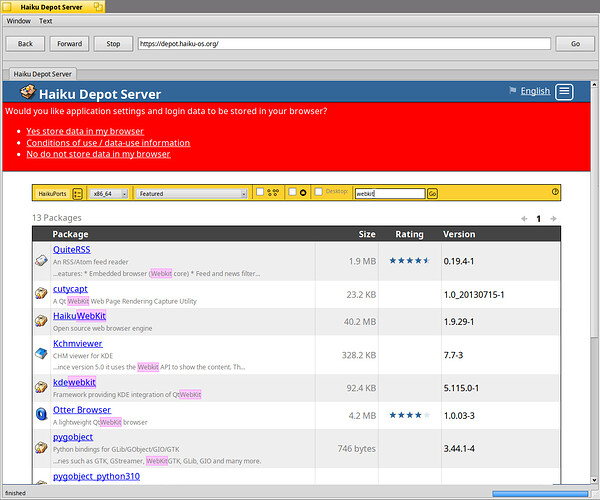Viewport: 600px width, 500px height.
Task: Click the blue loading progress bar in the status bar
Action: point(540,493)
